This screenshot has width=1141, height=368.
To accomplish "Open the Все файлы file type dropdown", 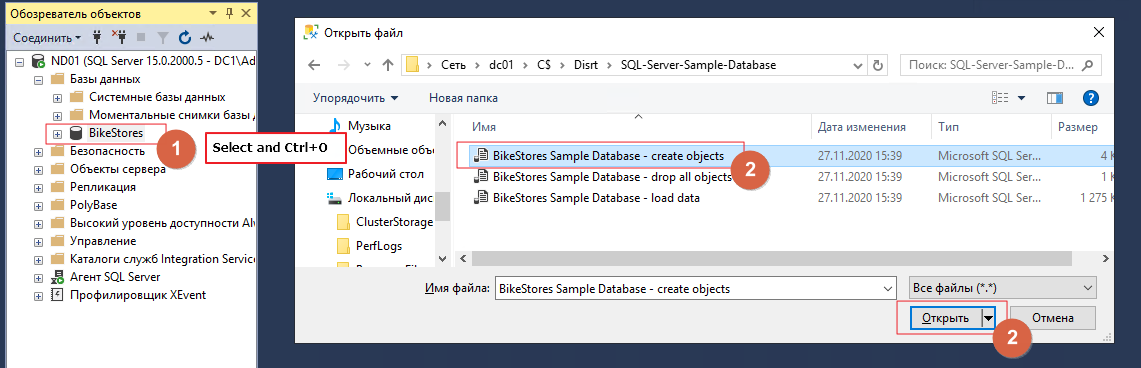I will coord(1003,289).
